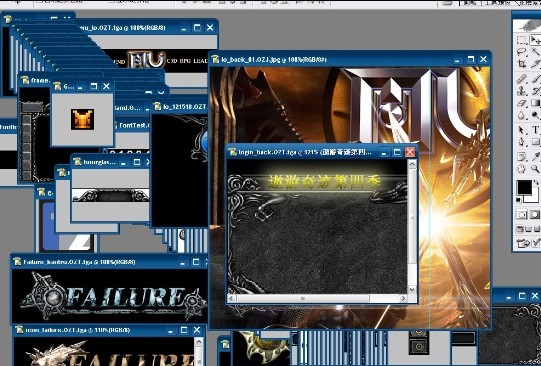The height and width of the screenshot is (366, 541).
Task: Open the foreground color picker swatch
Action: [524, 188]
